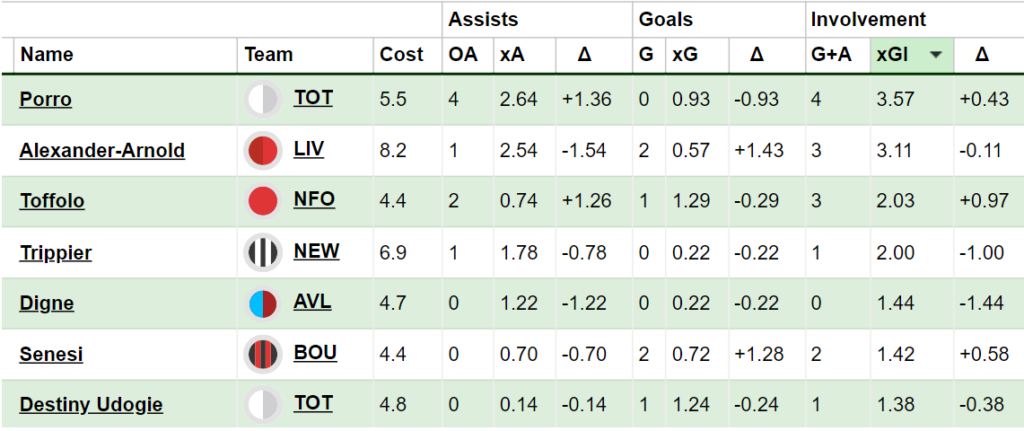1024x431 pixels.
Task: Click the Newcastle striped badge icon
Action: click(x=262, y=252)
